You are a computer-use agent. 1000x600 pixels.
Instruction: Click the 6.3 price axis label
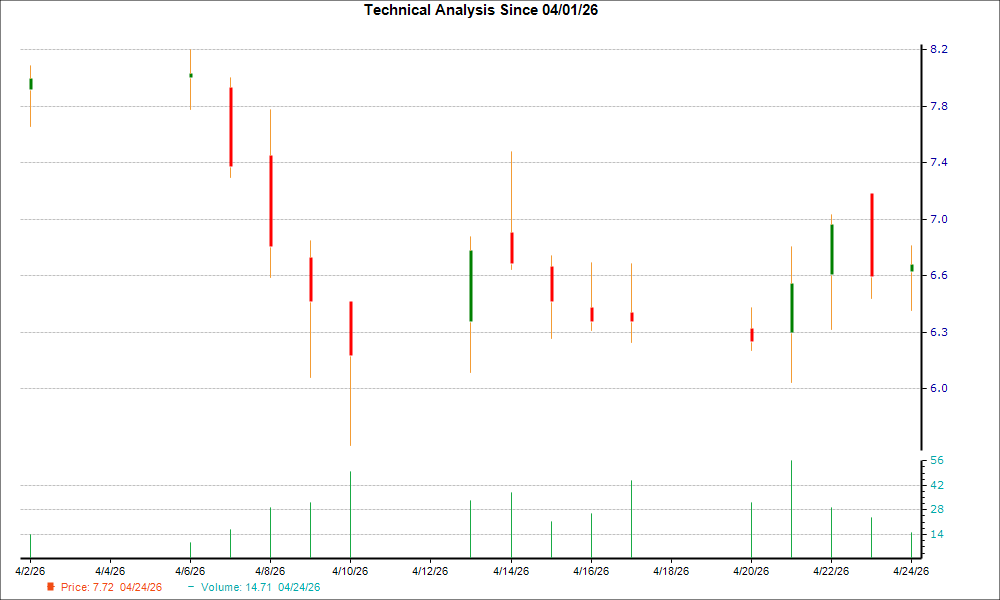coord(939,332)
